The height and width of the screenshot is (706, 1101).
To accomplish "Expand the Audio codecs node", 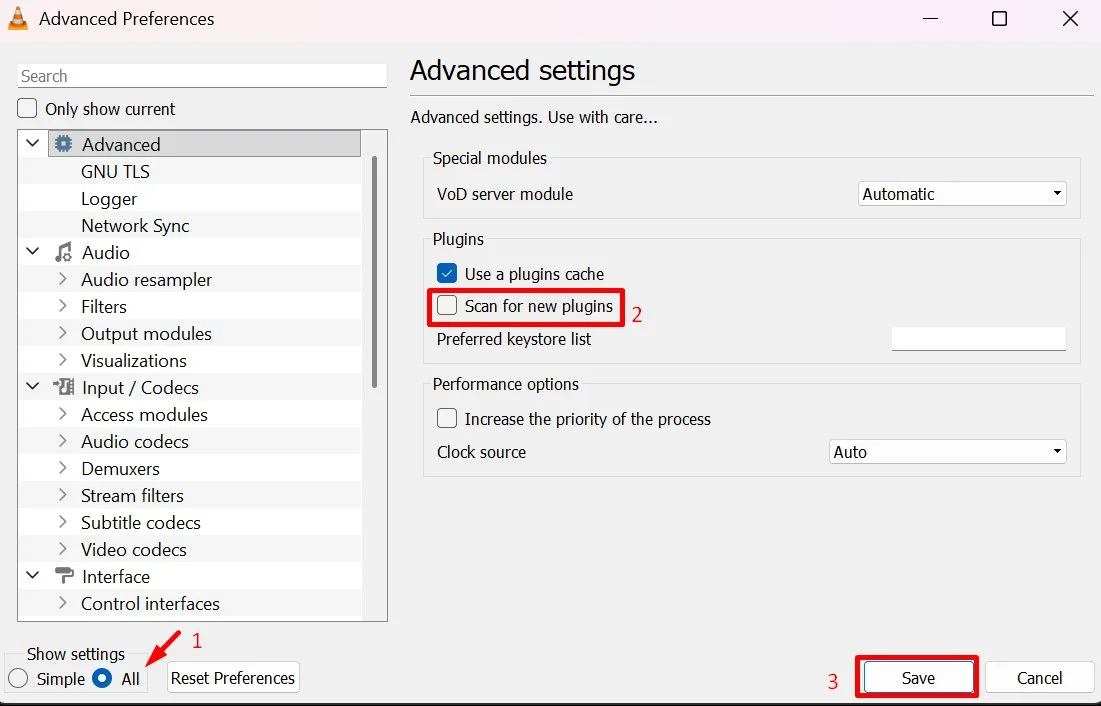I will coord(62,440).
